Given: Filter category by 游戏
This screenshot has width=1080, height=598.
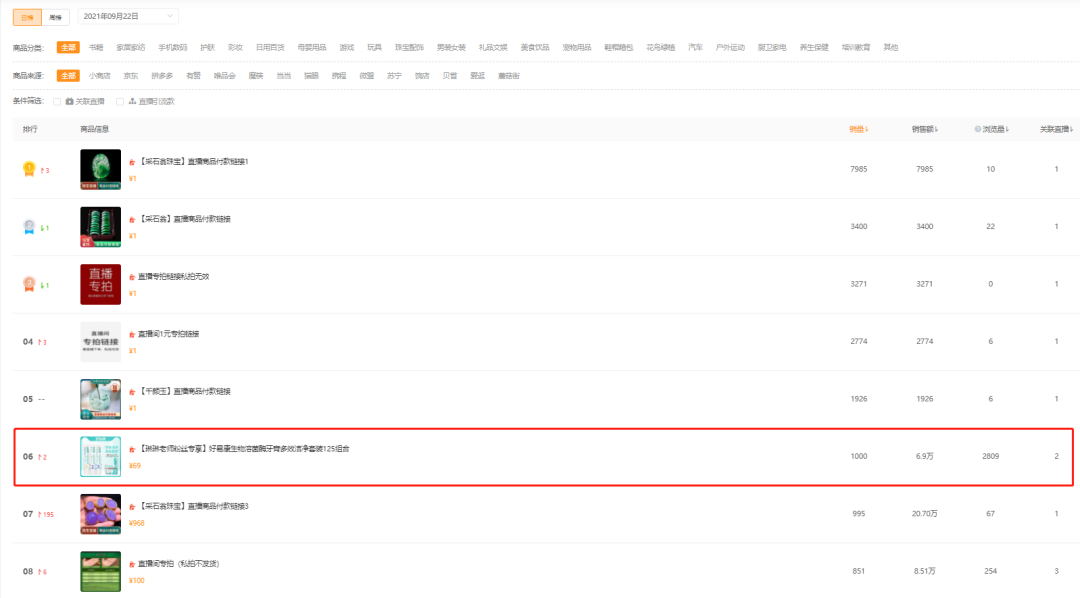Looking at the screenshot, I should [346, 48].
